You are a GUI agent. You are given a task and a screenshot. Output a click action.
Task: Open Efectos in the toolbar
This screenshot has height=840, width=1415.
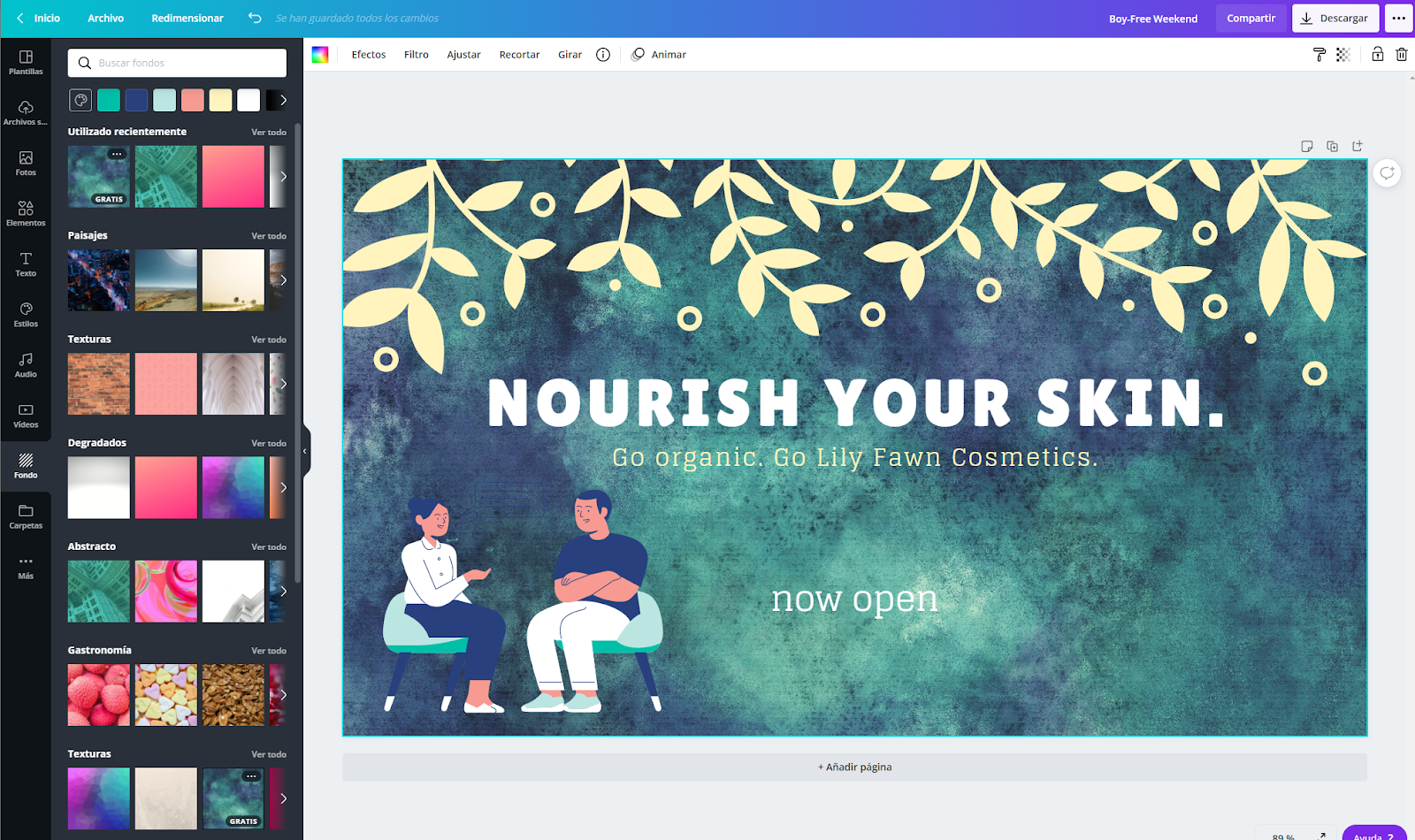[369, 55]
